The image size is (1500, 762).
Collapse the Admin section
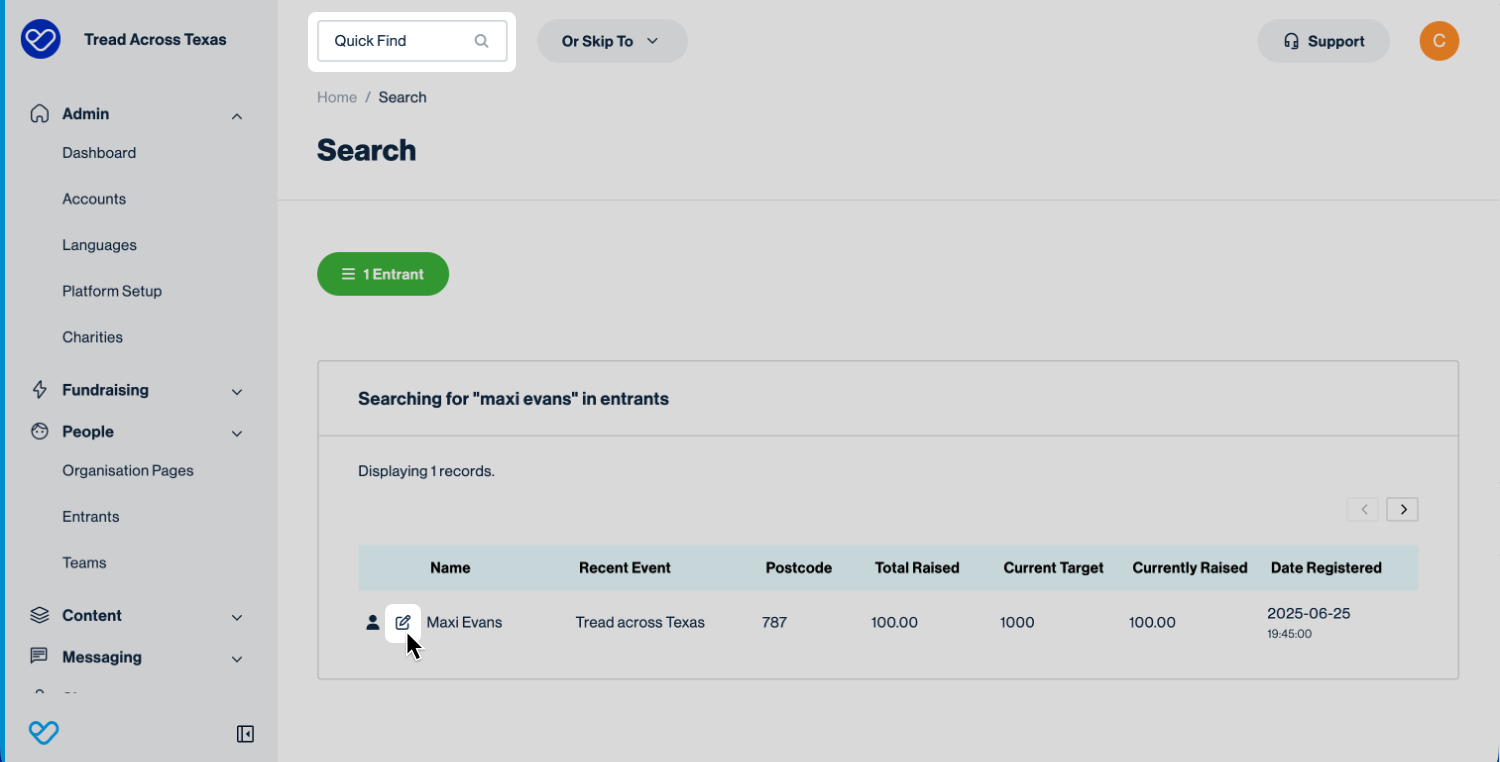coord(237,116)
